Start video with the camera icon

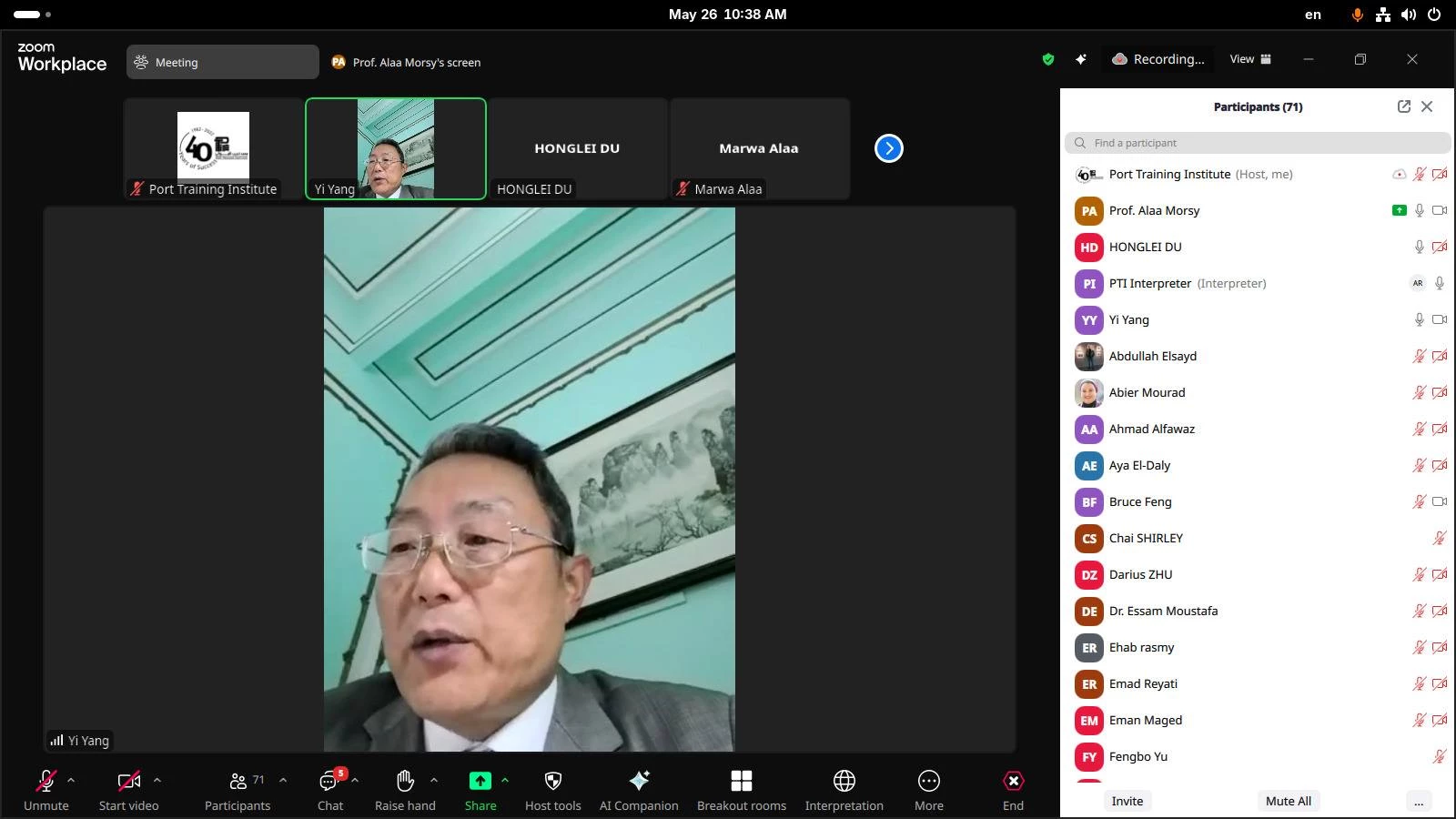[x=129, y=781]
